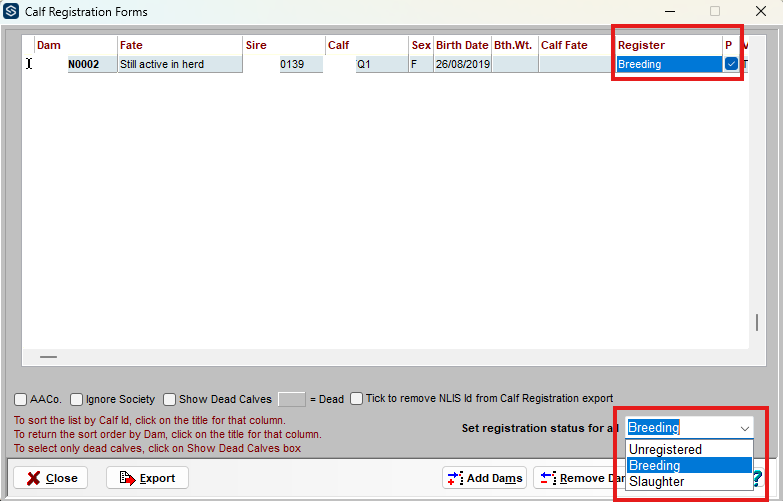
Task: Click the Register cell showing Breeding
Action: point(667,64)
